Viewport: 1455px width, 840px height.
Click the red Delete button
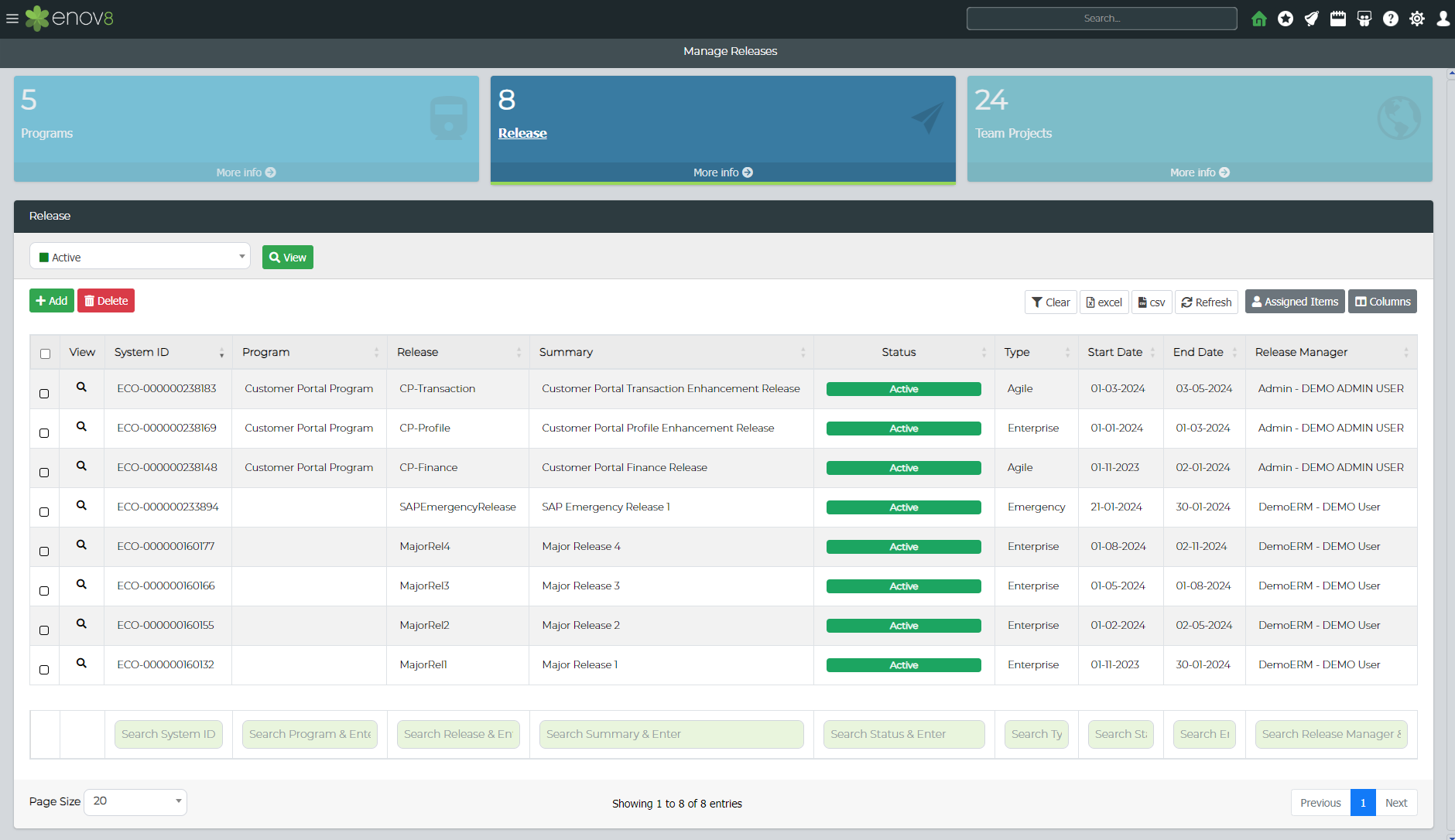[x=106, y=301]
